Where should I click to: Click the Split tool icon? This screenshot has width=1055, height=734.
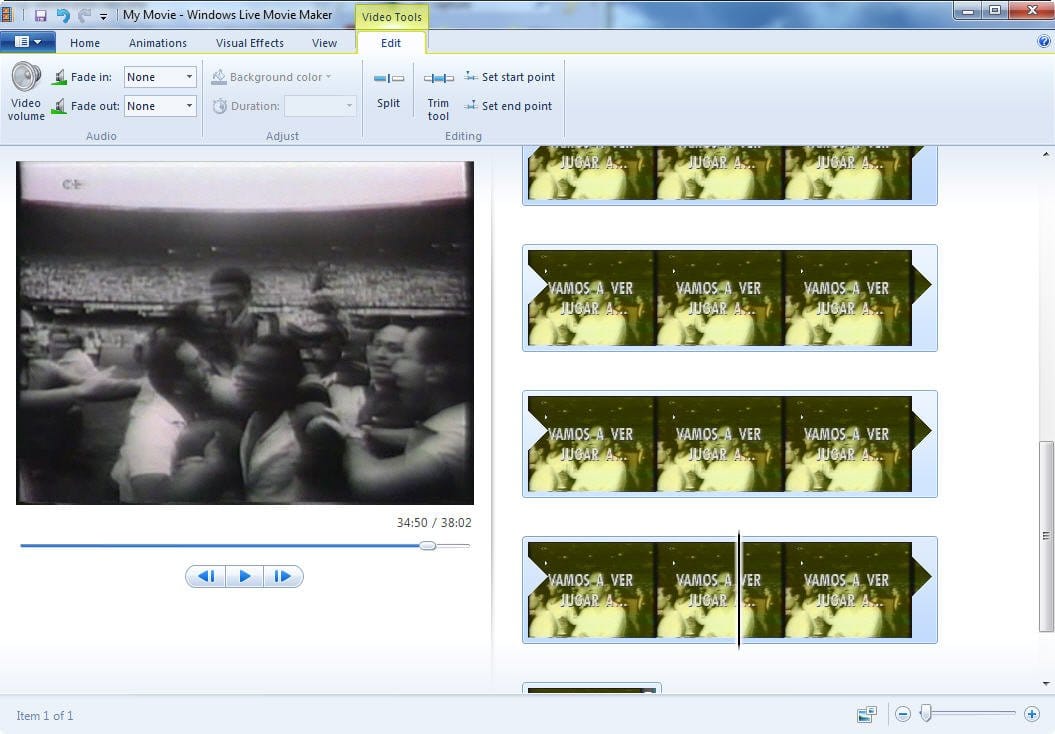pyautogui.click(x=389, y=78)
